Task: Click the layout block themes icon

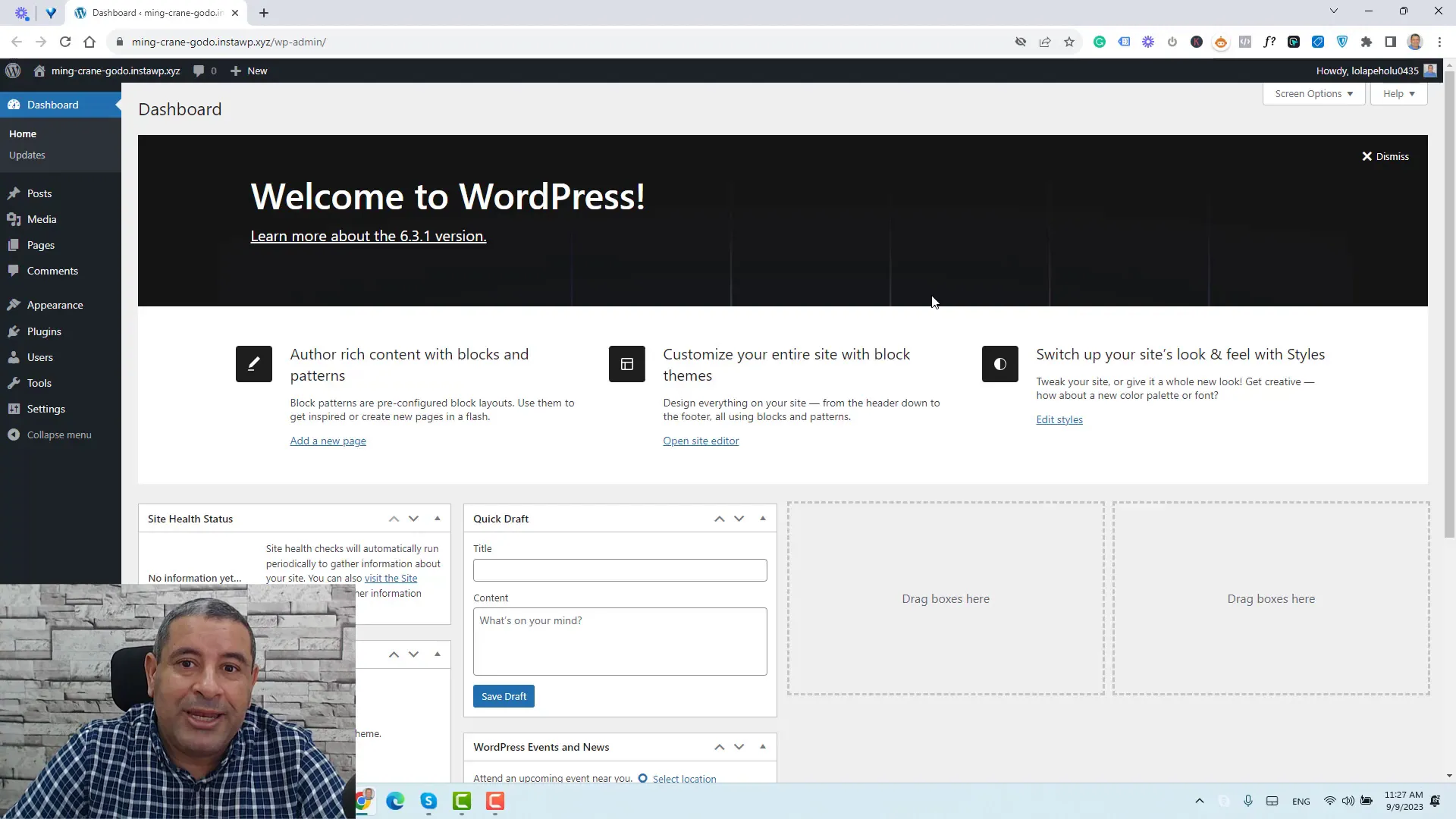Action: 627,364
